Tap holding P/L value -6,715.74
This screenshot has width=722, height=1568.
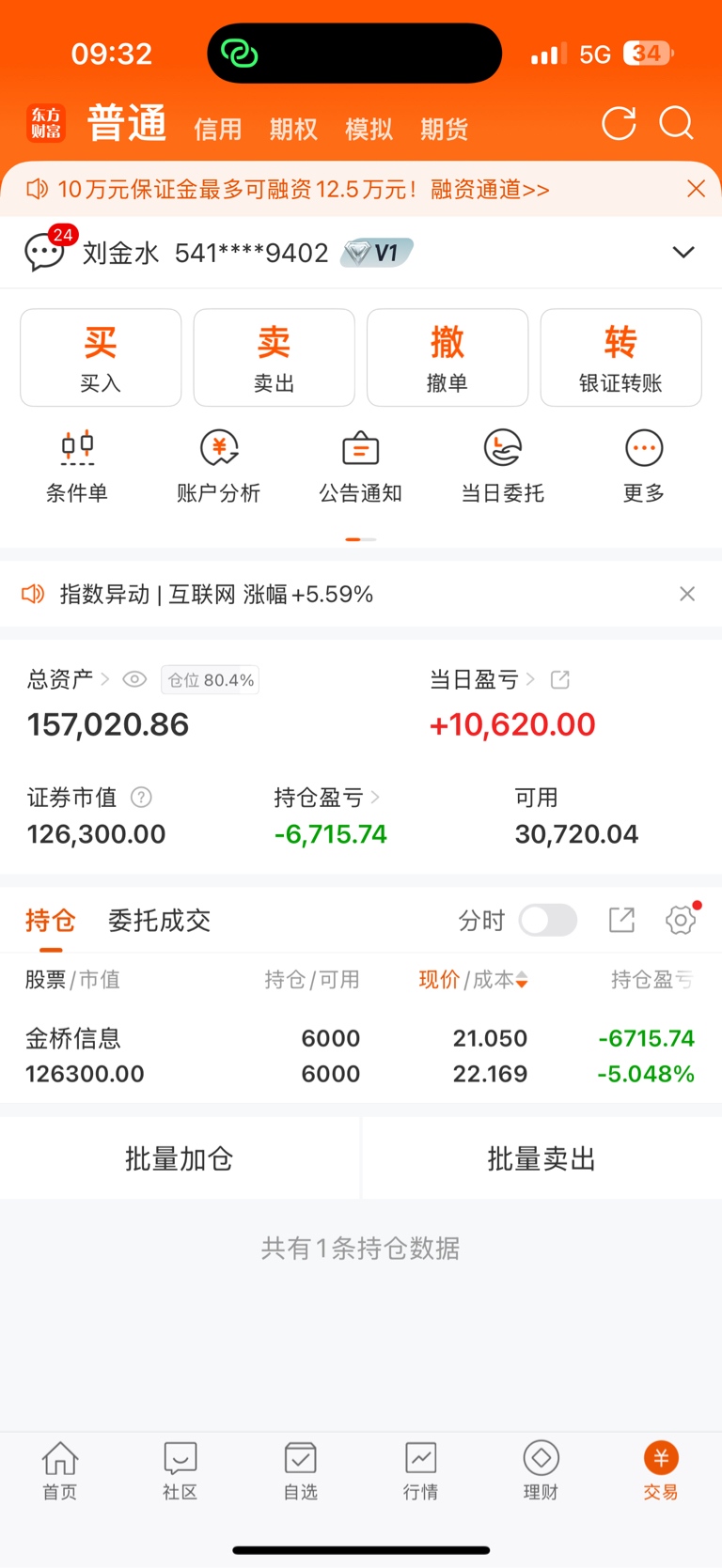point(330,834)
